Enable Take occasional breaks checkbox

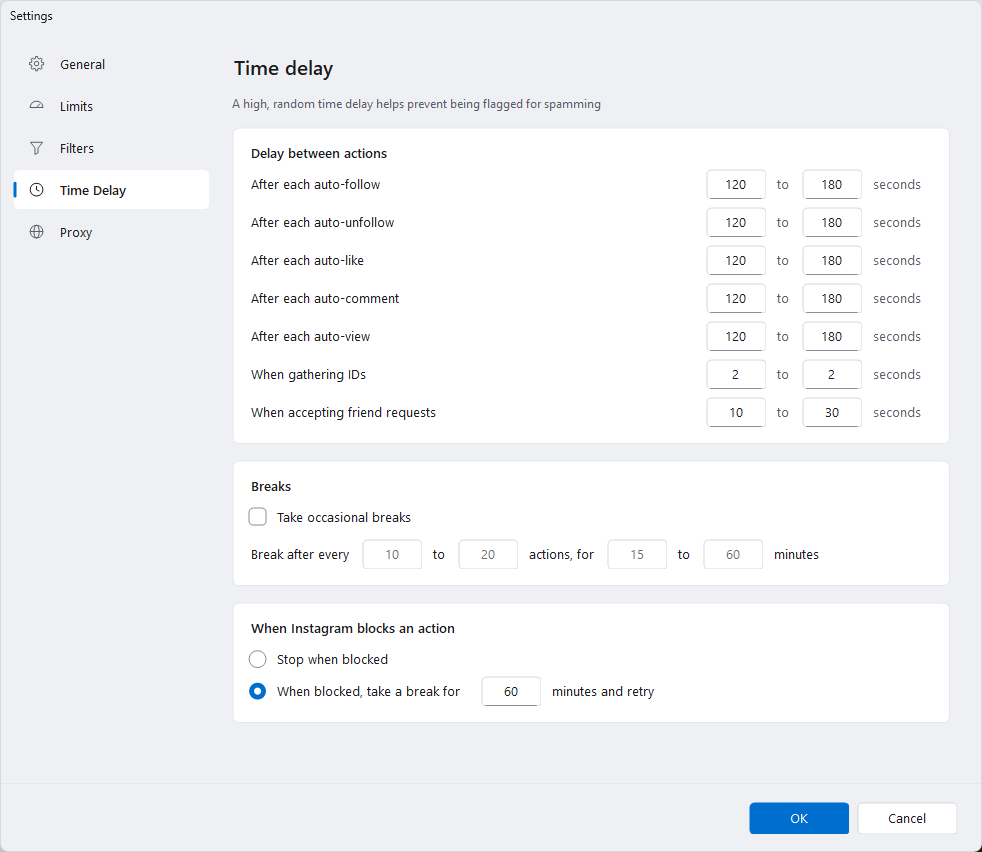pos(257,517)
